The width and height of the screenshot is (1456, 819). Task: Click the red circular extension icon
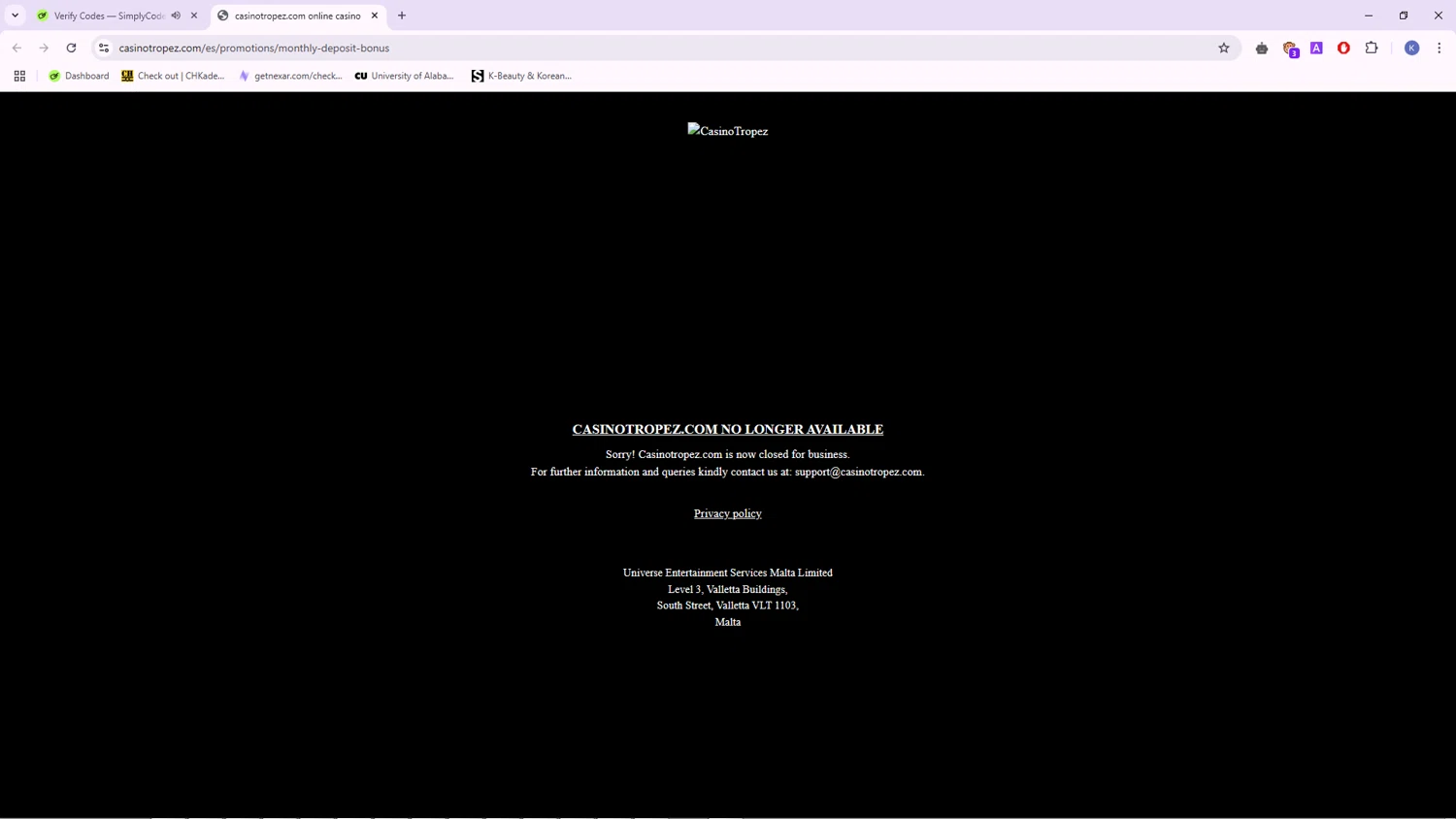(1343, 48)
